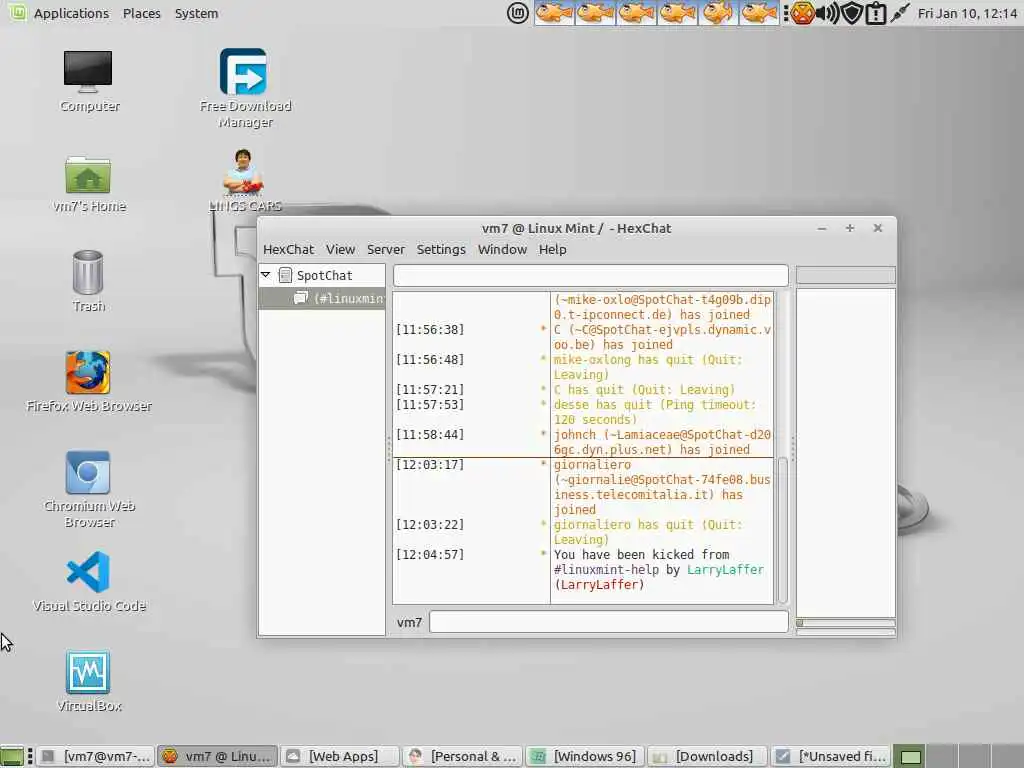
Task: Click the HexChat tray icon in panel
Action: click(x=803, y=13)
